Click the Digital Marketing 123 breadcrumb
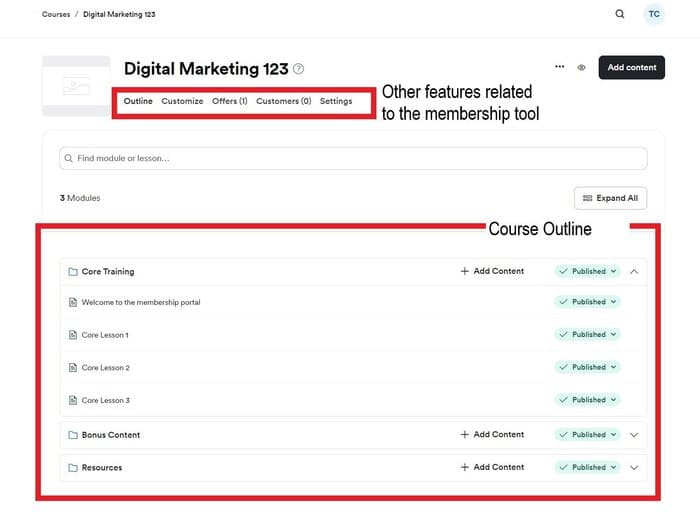Image resolution: width=700 pixels, height=520 pixels. (x=119, y=14)
